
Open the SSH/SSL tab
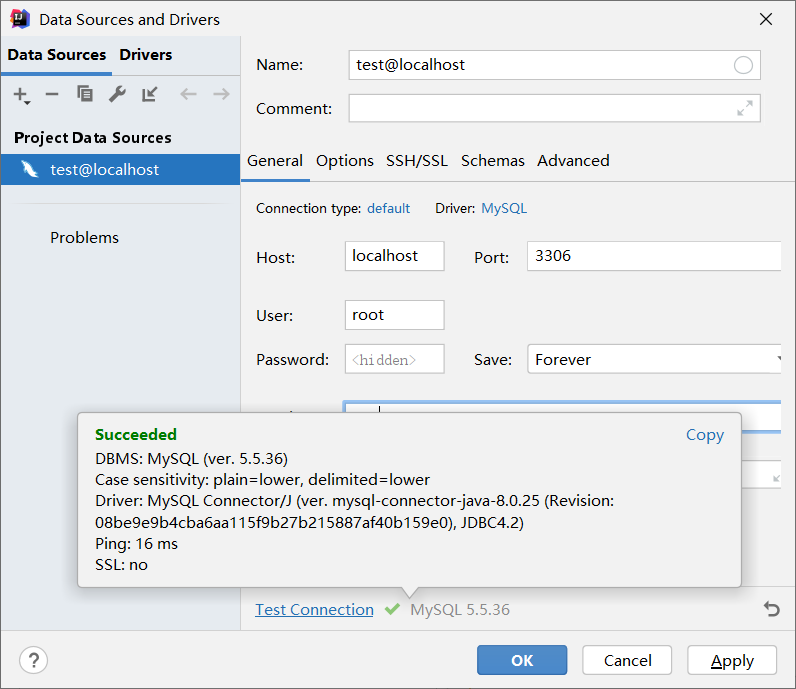click(417, 161)
